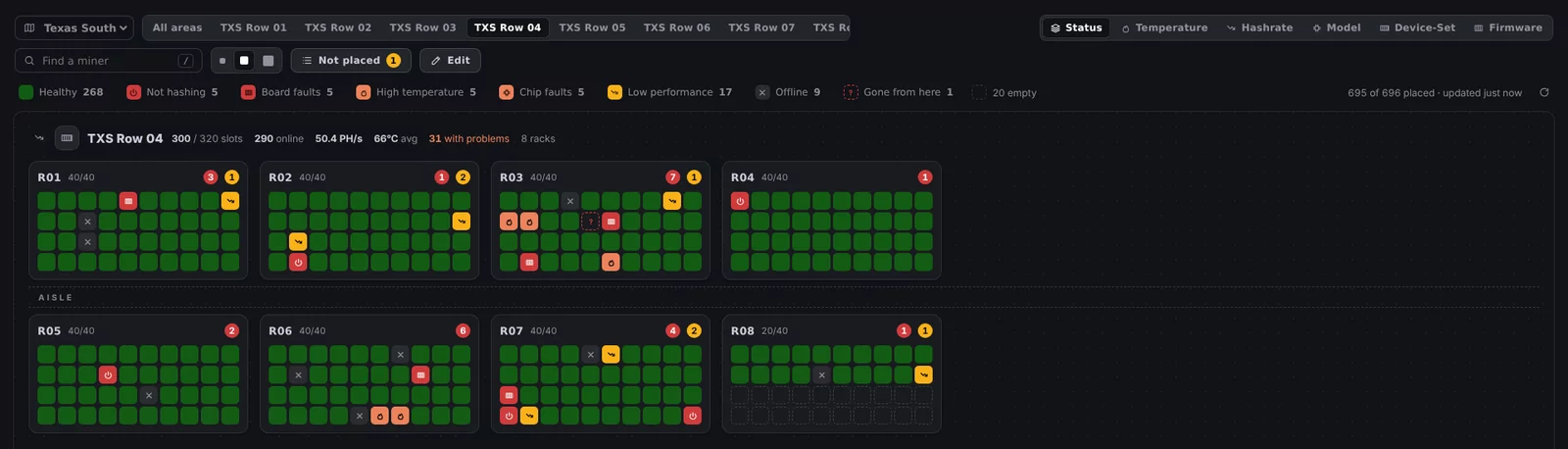Viewport: 1568px width, 449px height.
Task: Click red problem count badge on rack R05
Action: [x=231, y=330]
